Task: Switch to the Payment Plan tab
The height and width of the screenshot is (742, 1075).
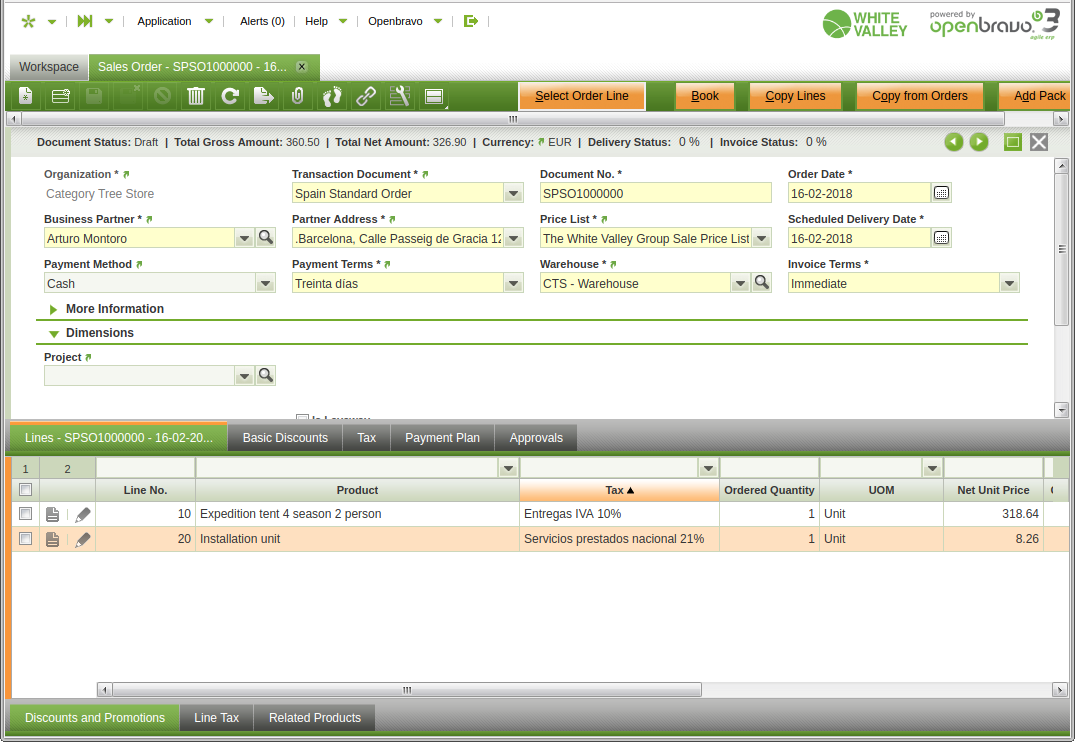Action: [442, 438]
